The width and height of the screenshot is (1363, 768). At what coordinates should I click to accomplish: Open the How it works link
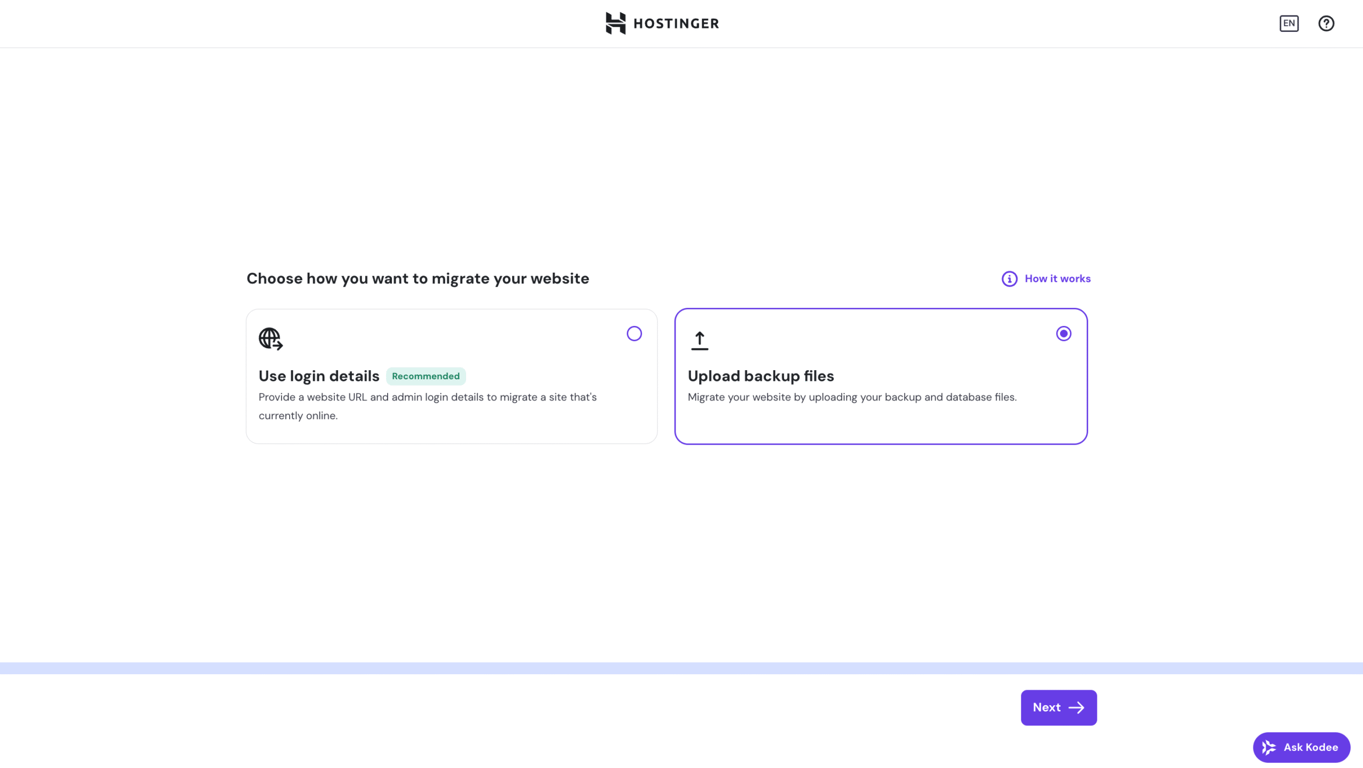(1057, 278)
